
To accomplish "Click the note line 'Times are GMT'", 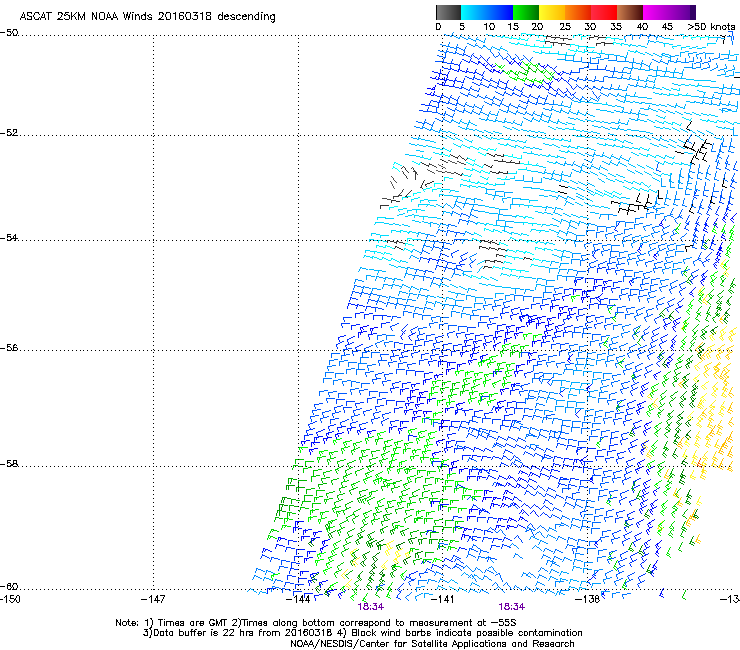I will point(193,623).
